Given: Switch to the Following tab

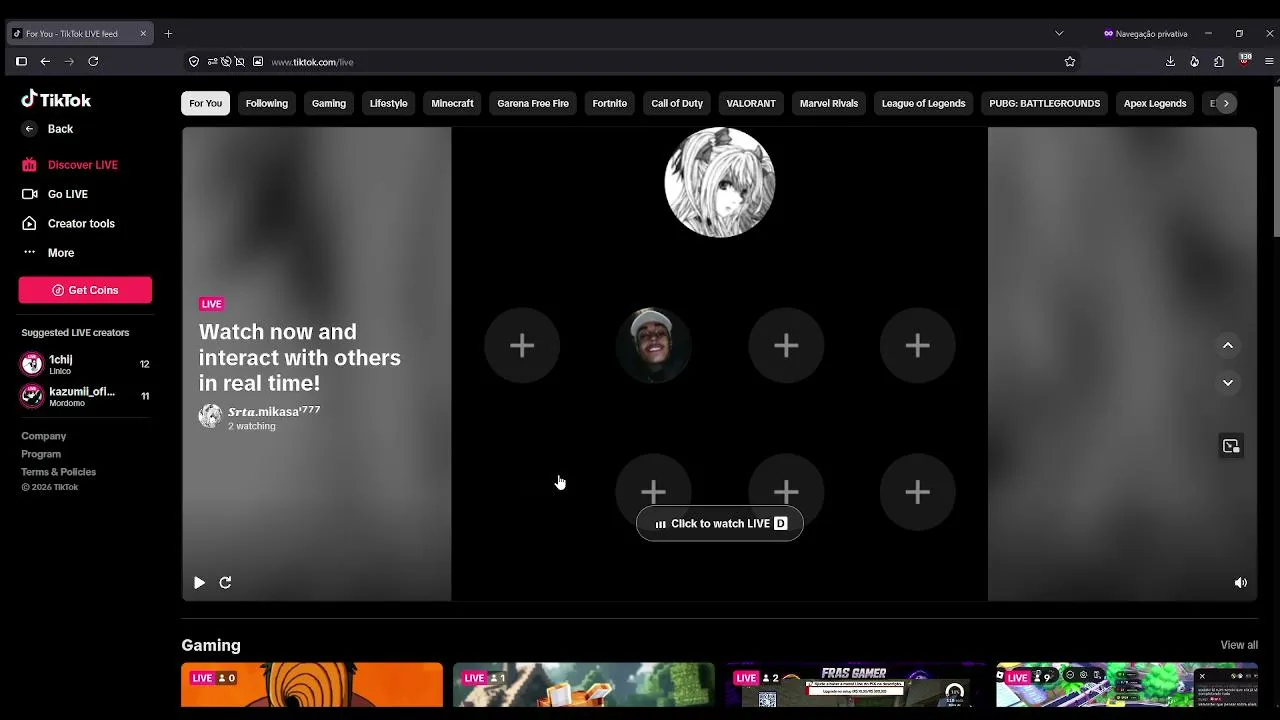Looking at the screenshot, I should click(267, 103).
